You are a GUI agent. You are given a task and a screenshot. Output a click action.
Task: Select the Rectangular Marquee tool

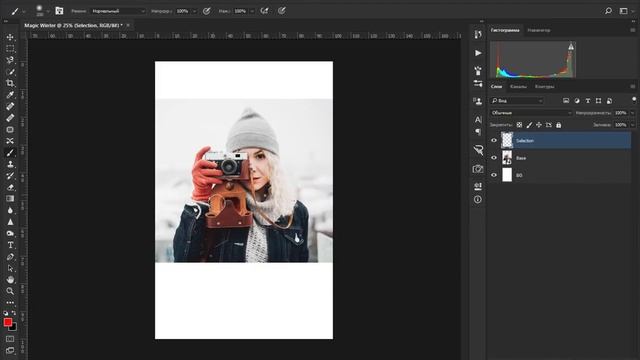(x=10, y=49)
